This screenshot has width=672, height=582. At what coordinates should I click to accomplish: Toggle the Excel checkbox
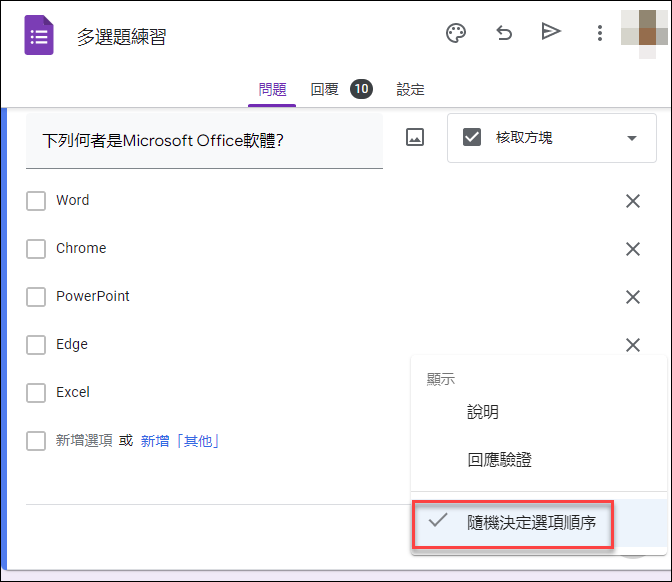pyautogui.click(x=36, y=393)
